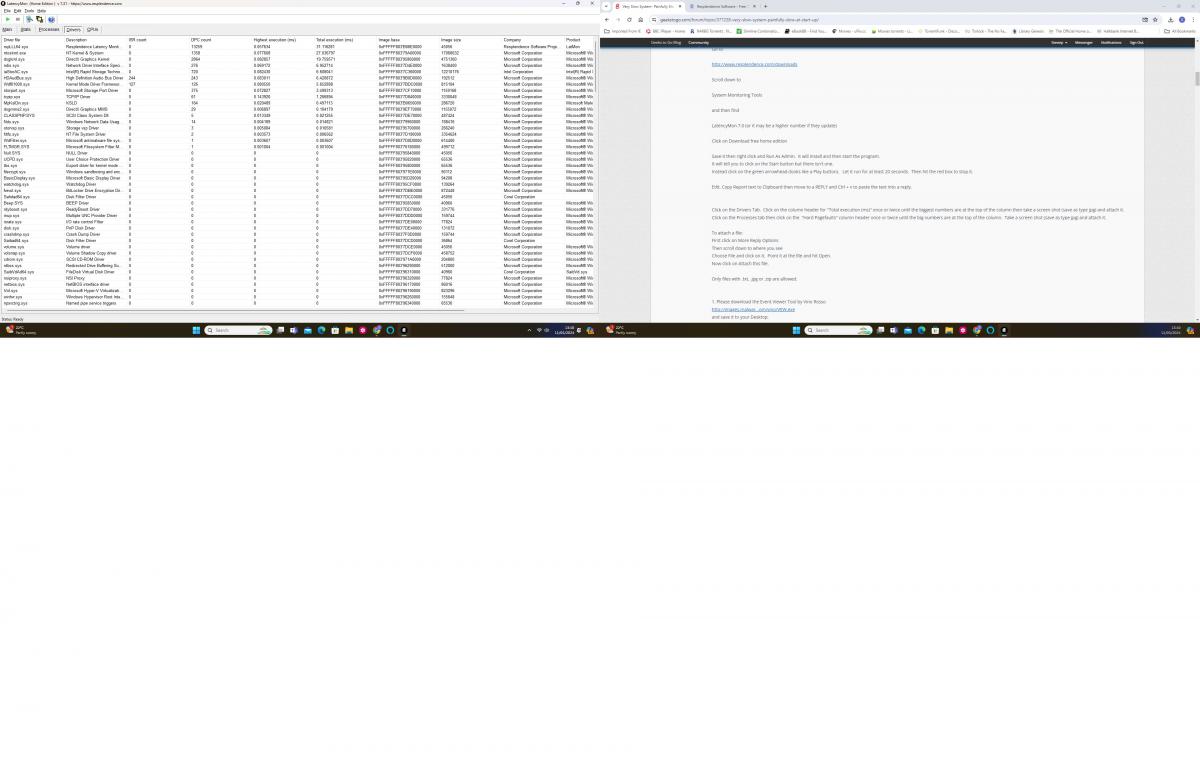The image size is (1200, 758).
Task: Switch to the Stats tab in LatencyMon
Action: tap(25, 29)
